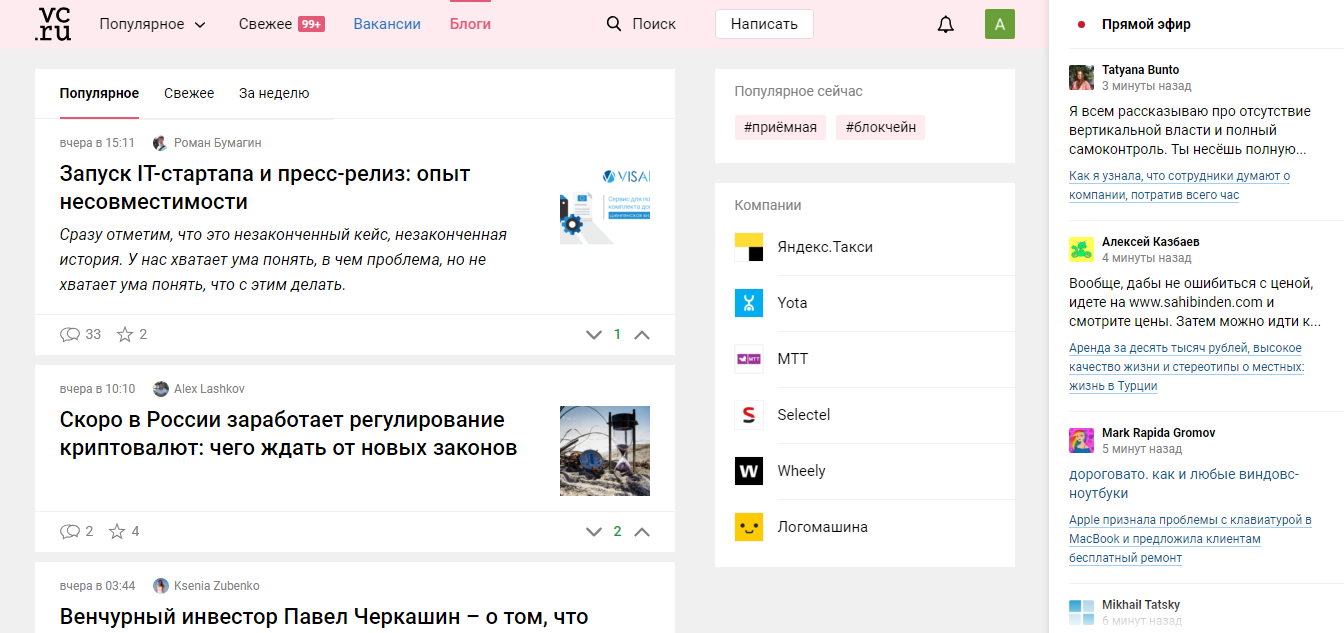
Task: Open the За неделю tab
Action: pos(272,93)
